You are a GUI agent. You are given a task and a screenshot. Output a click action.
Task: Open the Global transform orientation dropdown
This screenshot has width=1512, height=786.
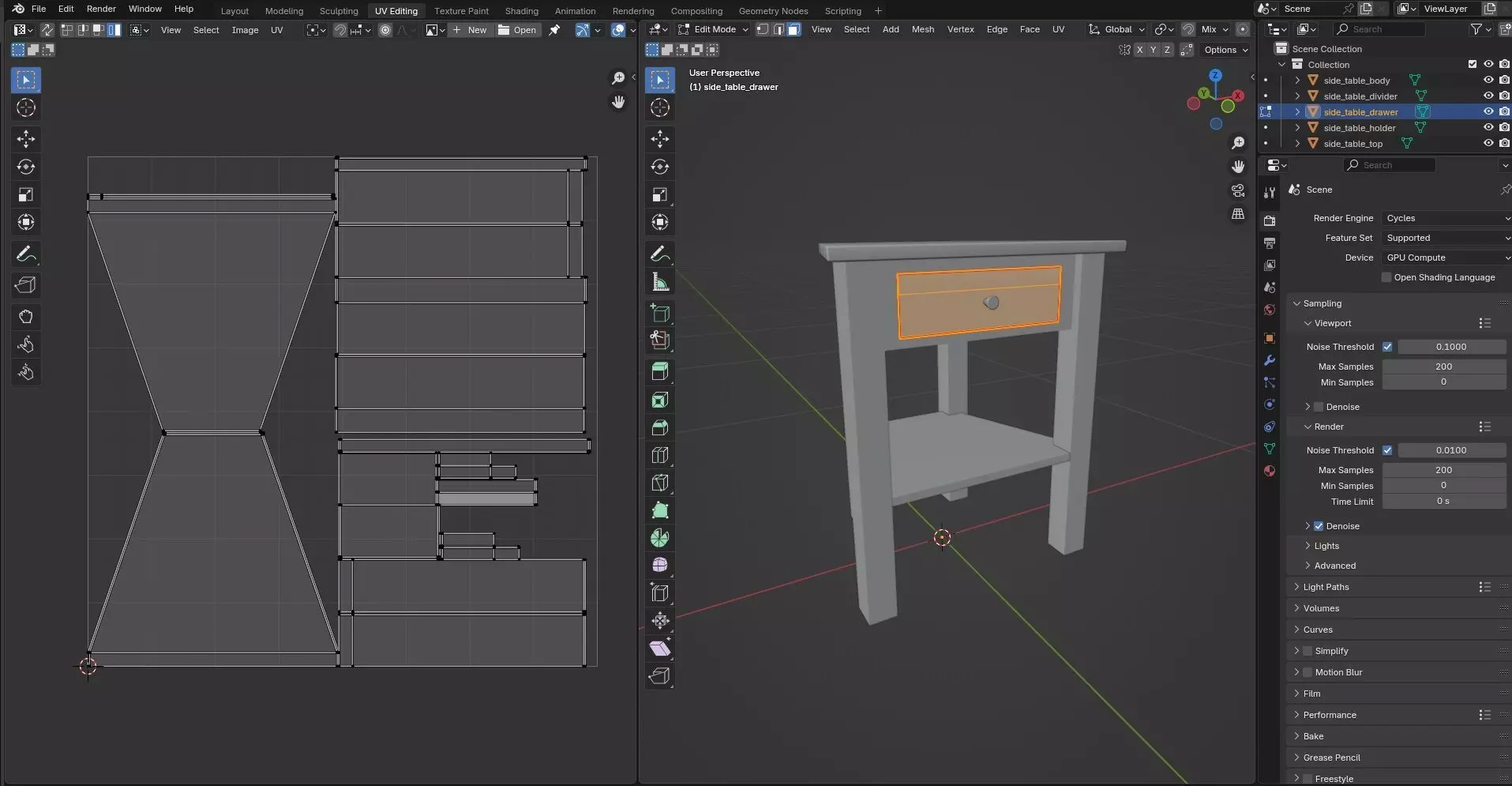pos(1116,29)
